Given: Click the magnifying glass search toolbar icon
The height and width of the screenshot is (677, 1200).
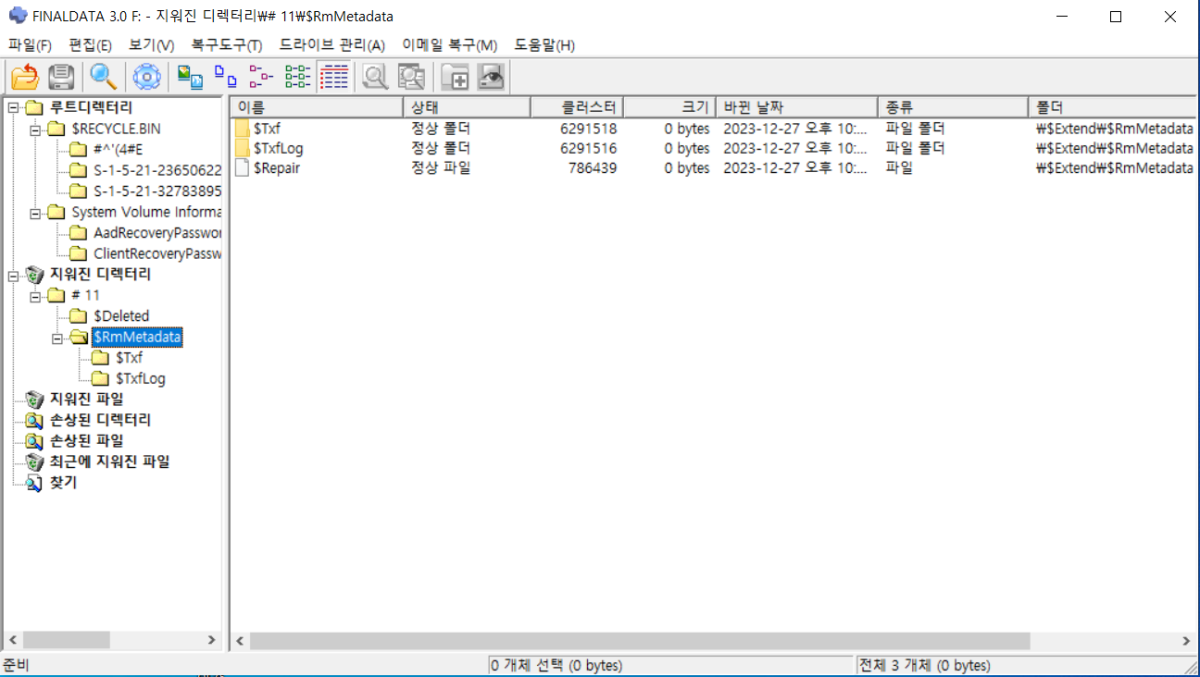Looking at the screenshot, I should click(103, 76).
